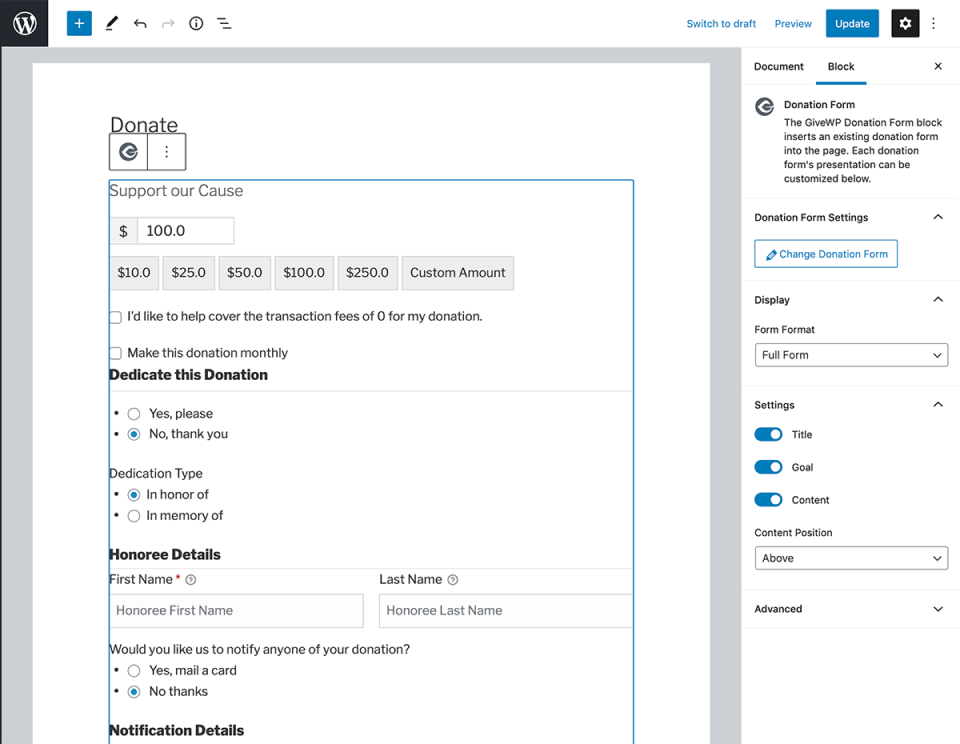Toggle the Goal switch
The height and width of the screenshot is (744, 960).
[x=768, y=467]
